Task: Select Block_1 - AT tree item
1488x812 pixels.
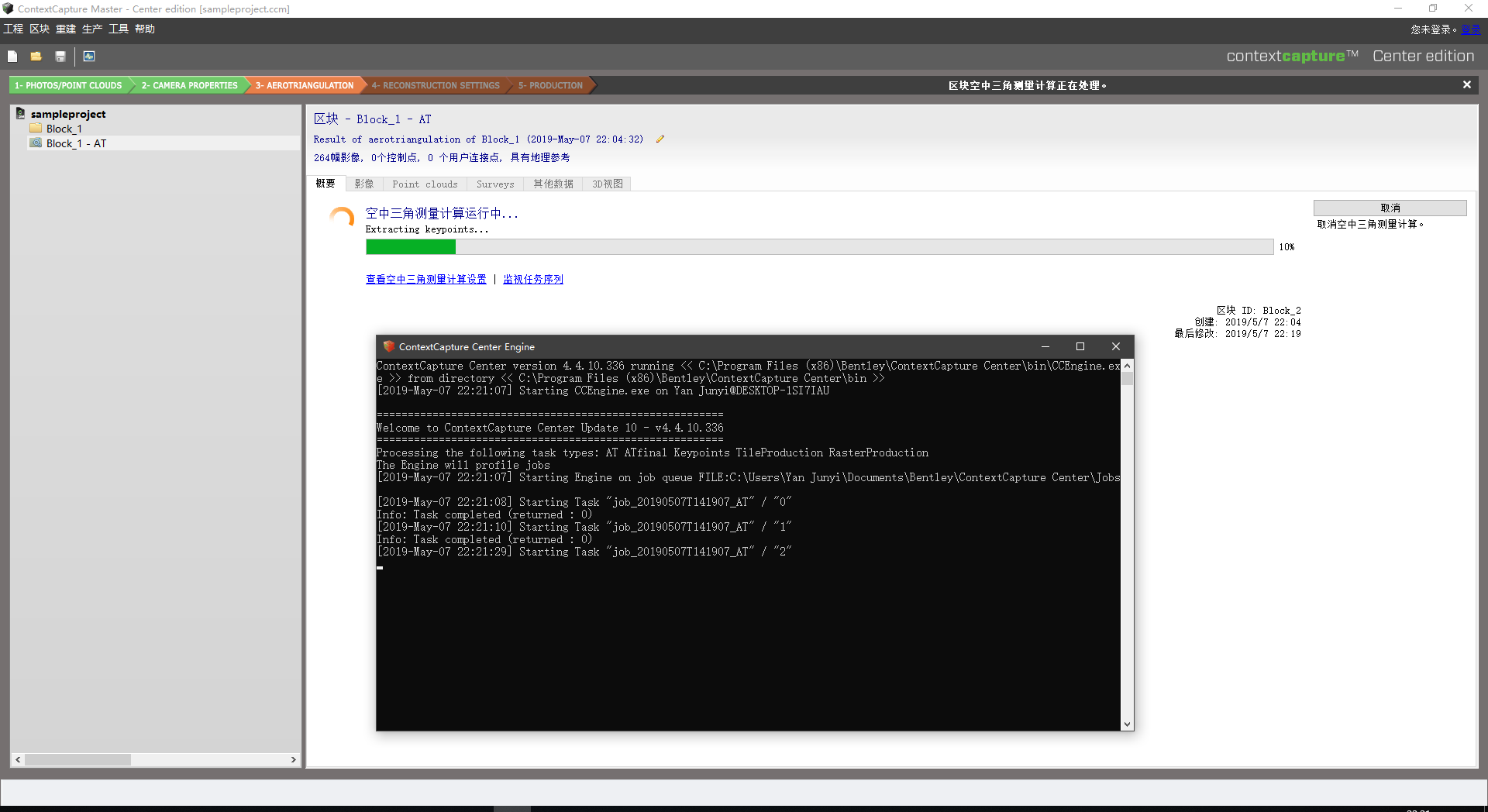Action: click(76, 143)
